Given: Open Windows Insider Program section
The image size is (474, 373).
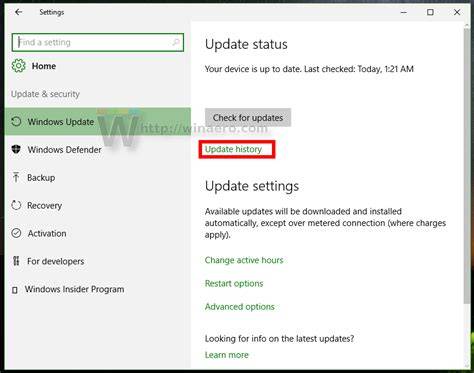Looking at the screenshot, I should (x=98, y=289).
